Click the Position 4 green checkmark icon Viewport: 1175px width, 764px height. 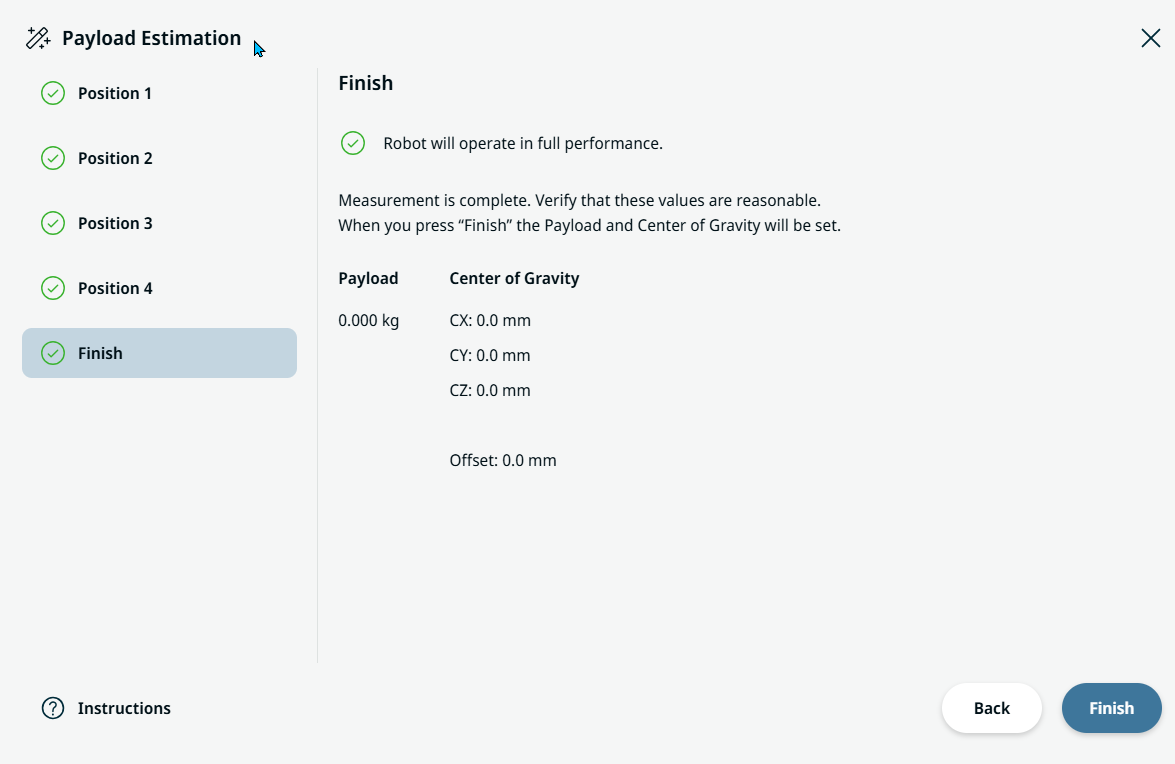pos(53,288)
